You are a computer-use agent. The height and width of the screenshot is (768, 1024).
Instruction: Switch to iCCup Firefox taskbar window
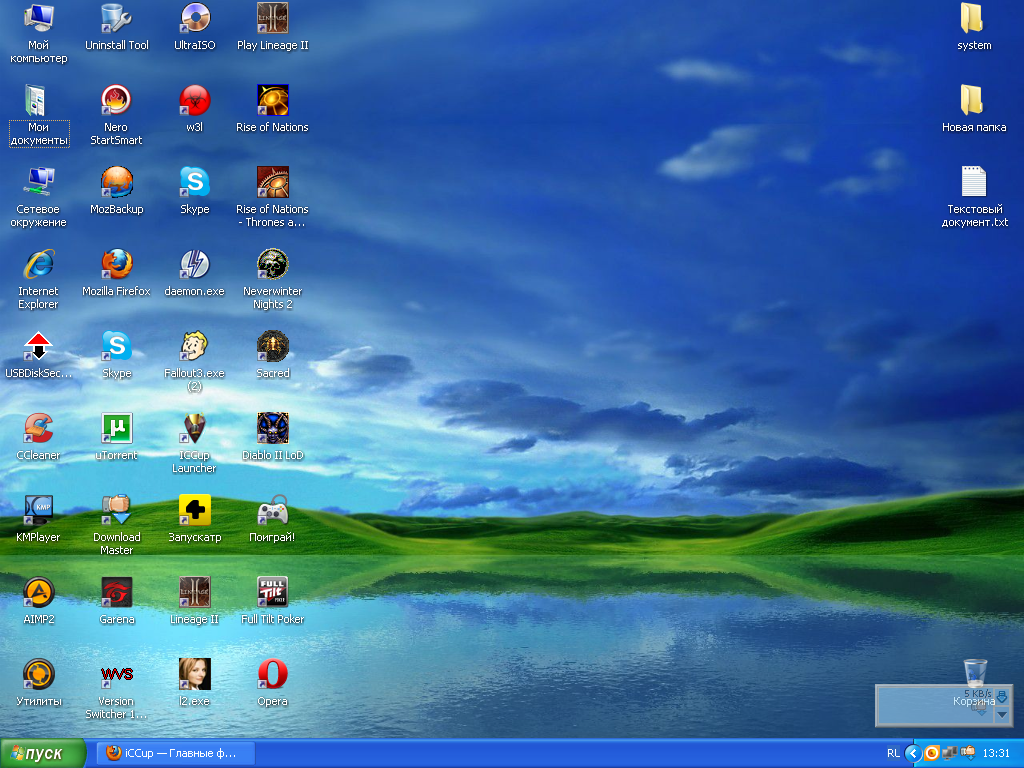click(175, 753)
